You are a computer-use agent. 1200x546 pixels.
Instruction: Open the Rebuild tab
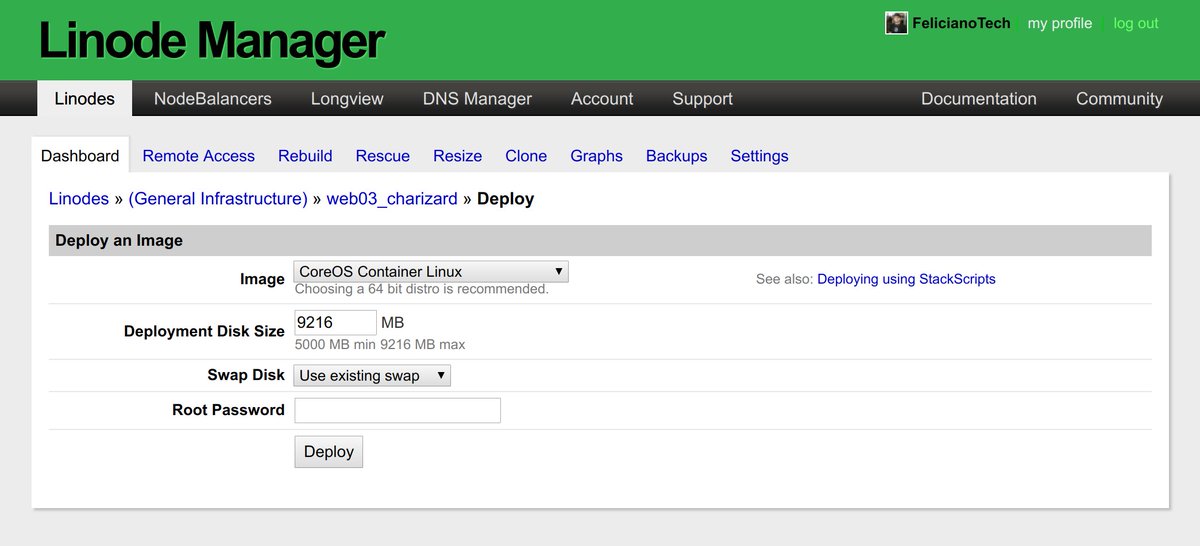tap(305, 156)
